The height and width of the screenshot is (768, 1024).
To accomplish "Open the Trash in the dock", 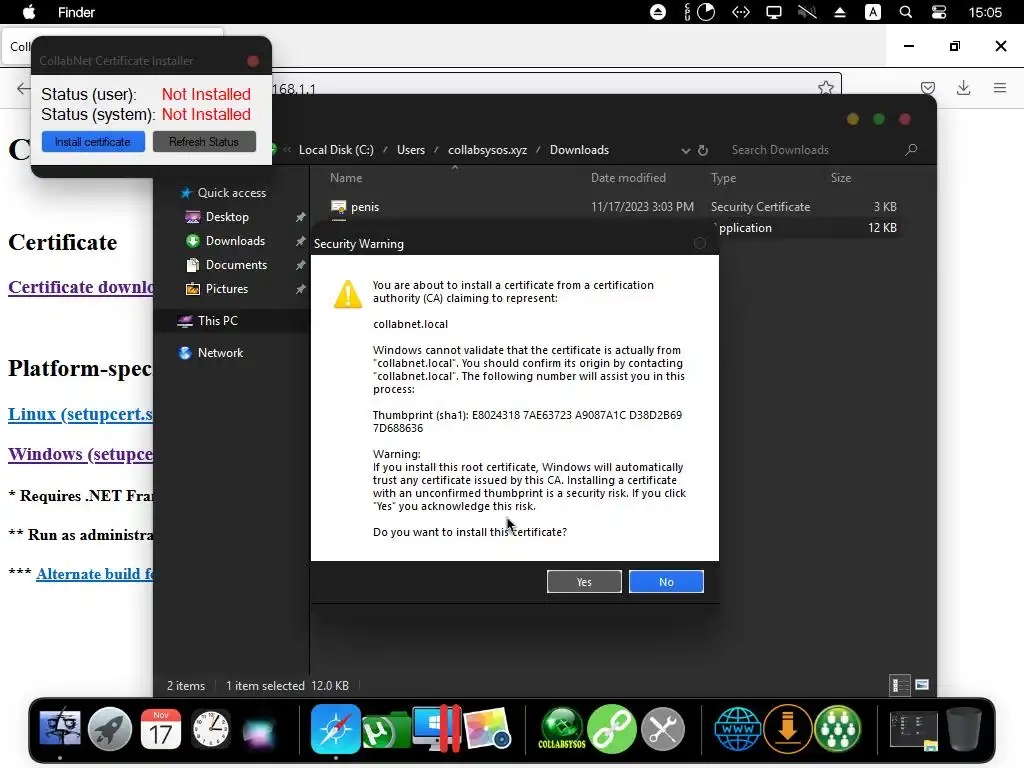I will pyautogui.click(x=964, y=729).
